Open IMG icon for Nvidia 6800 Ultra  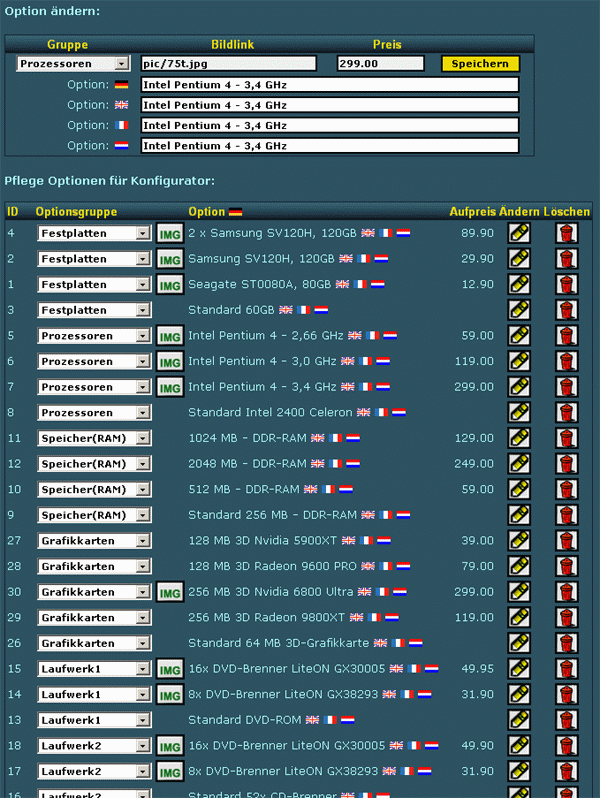point(170,592)
